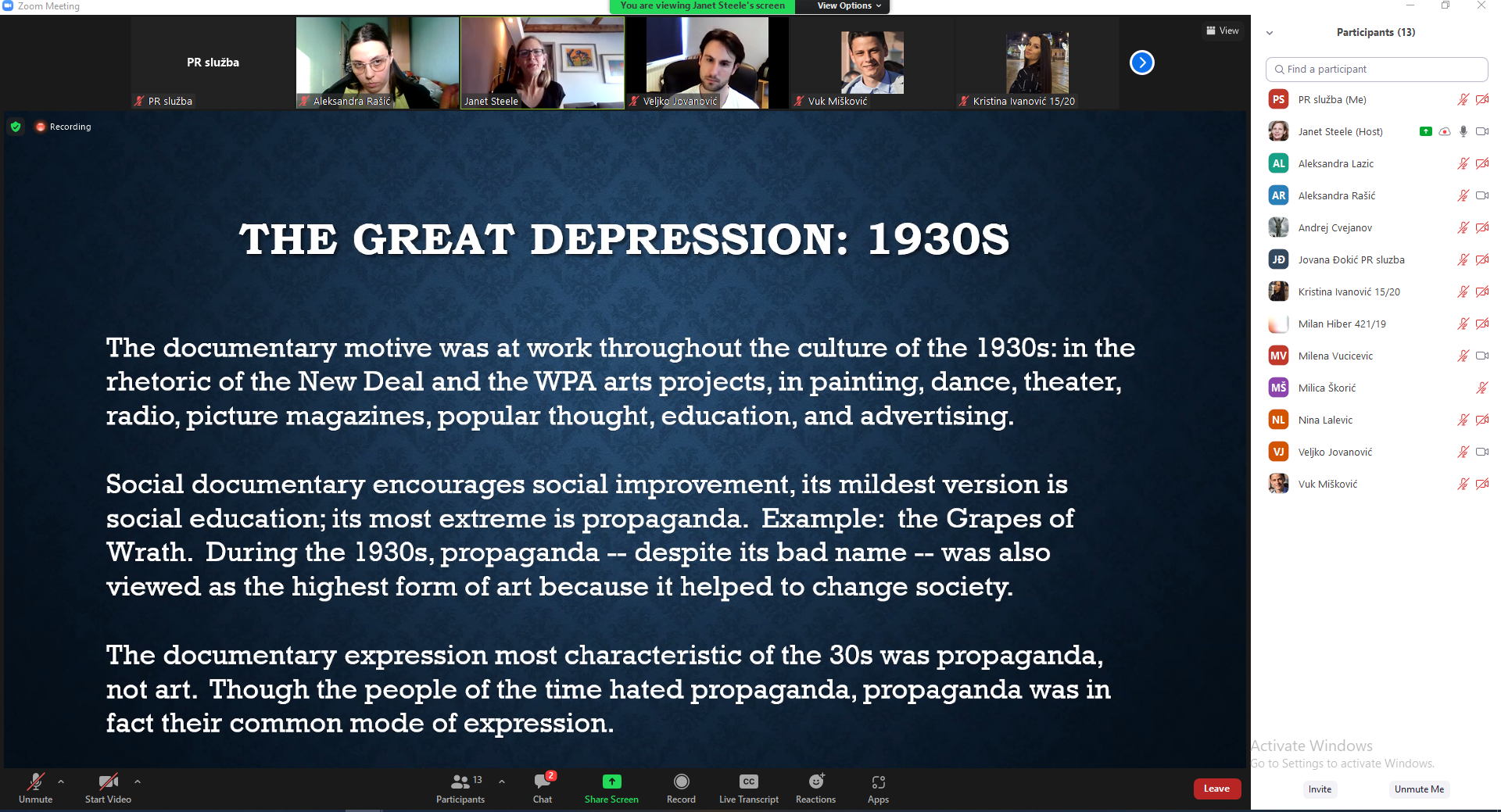Select PR služba video tile
Screen dimensions: 1501x812
[213, 63]
